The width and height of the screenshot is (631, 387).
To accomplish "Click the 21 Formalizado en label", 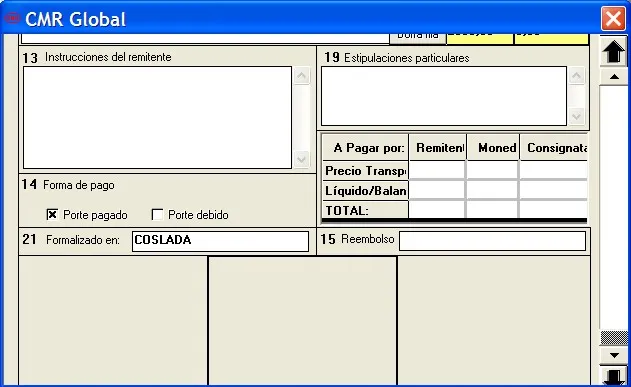I will [71, 240].
